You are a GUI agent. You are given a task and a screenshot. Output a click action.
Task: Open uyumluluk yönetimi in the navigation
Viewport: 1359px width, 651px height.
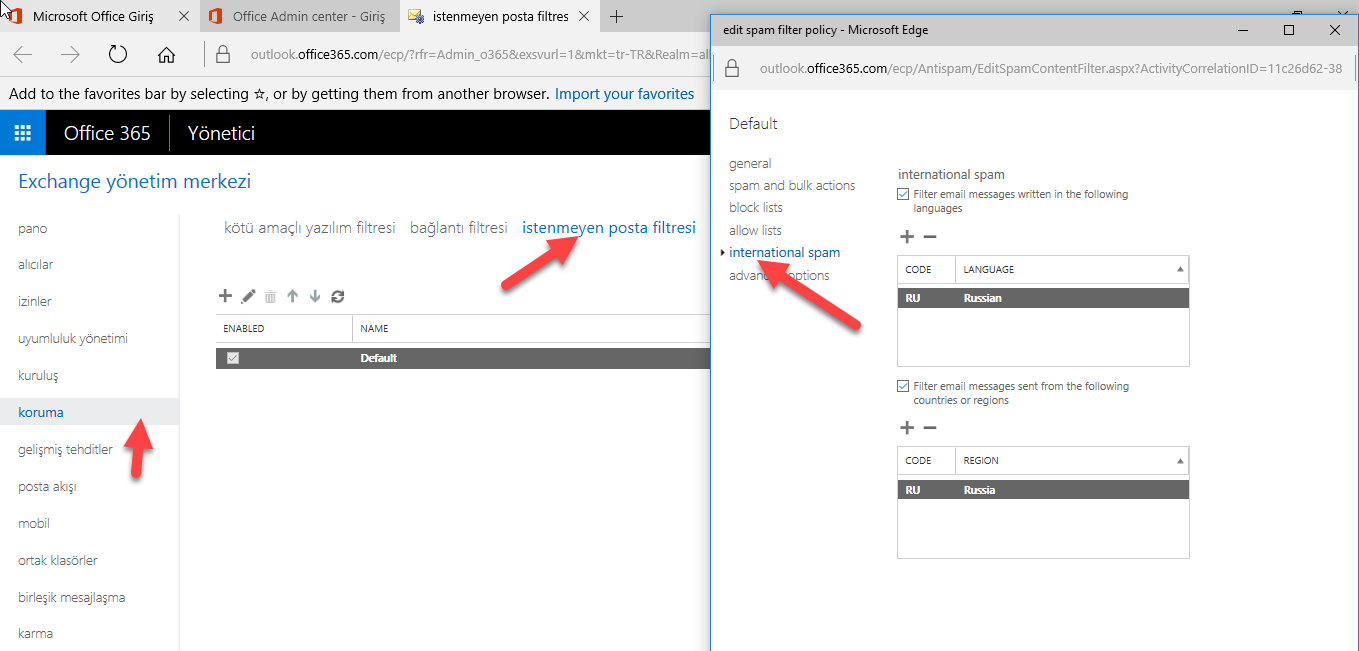pyautogui.click(x=73, y=338)
